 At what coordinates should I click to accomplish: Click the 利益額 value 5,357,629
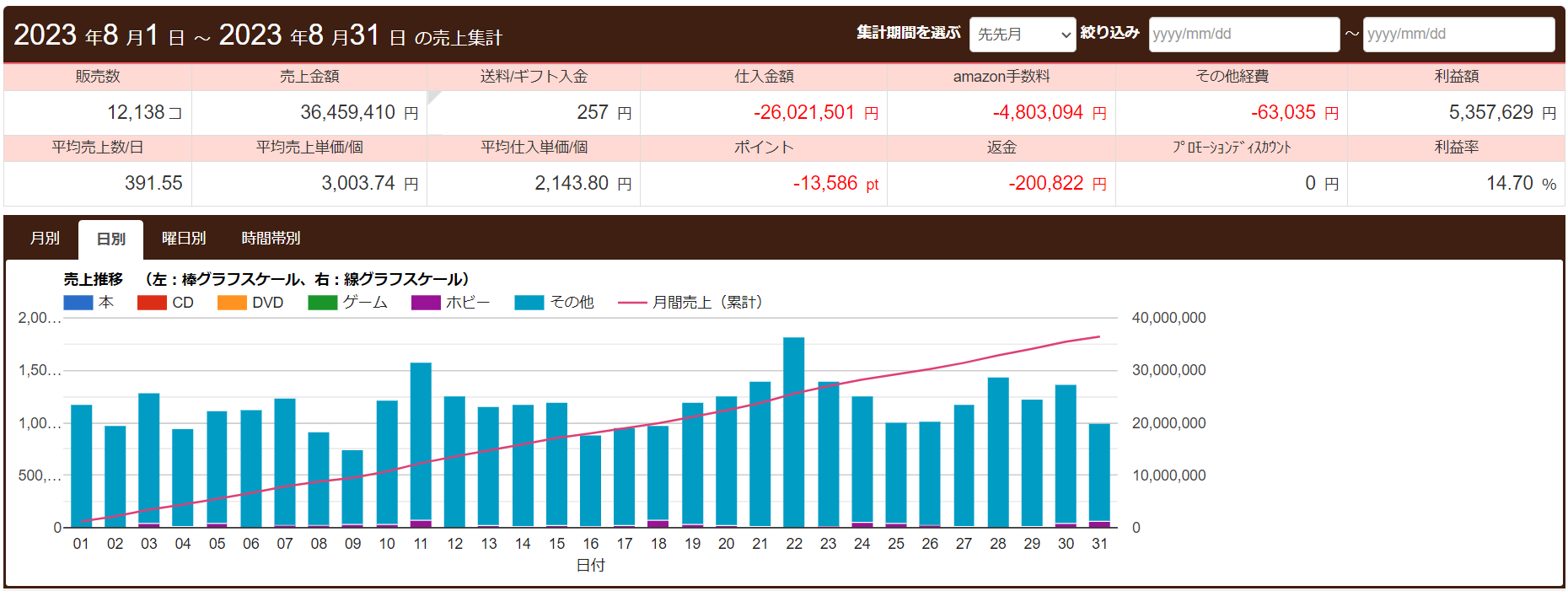coord(1490,113)
